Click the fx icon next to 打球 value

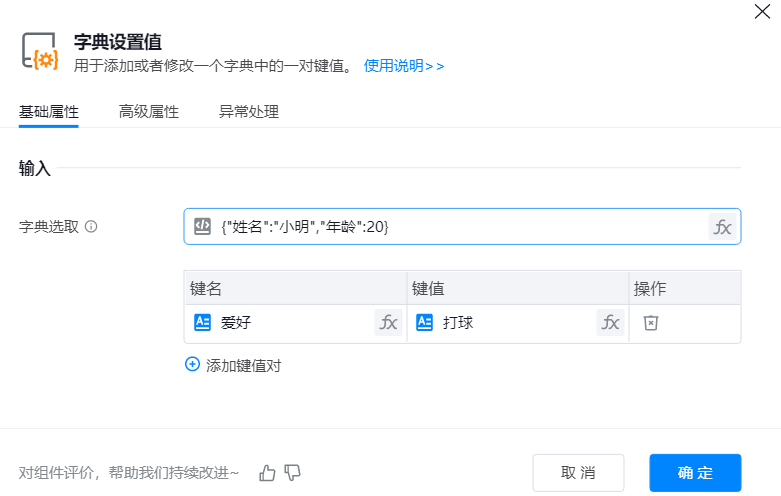[610, 323]
